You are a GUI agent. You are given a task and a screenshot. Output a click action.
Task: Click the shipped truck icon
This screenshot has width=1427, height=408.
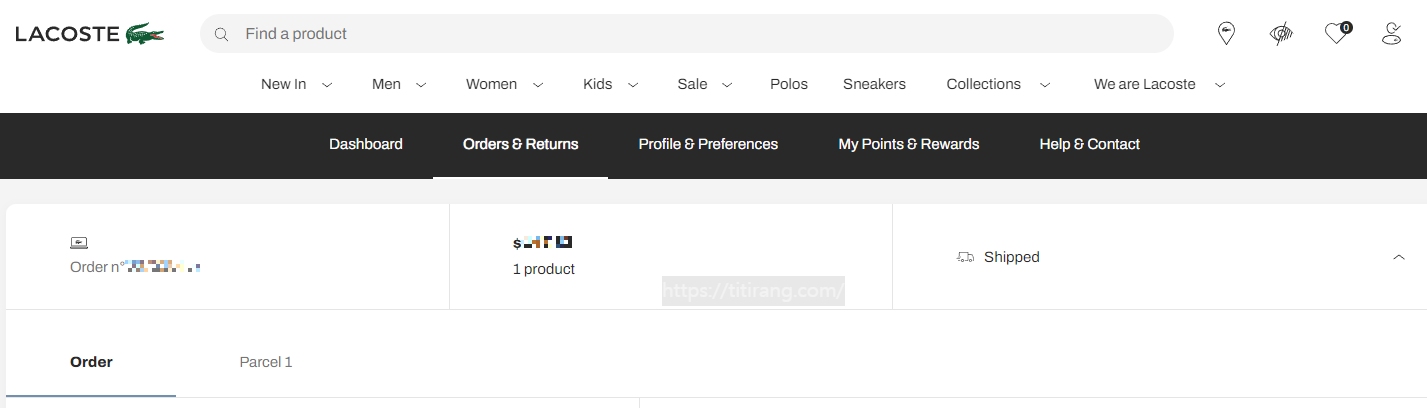click(965, 257)
